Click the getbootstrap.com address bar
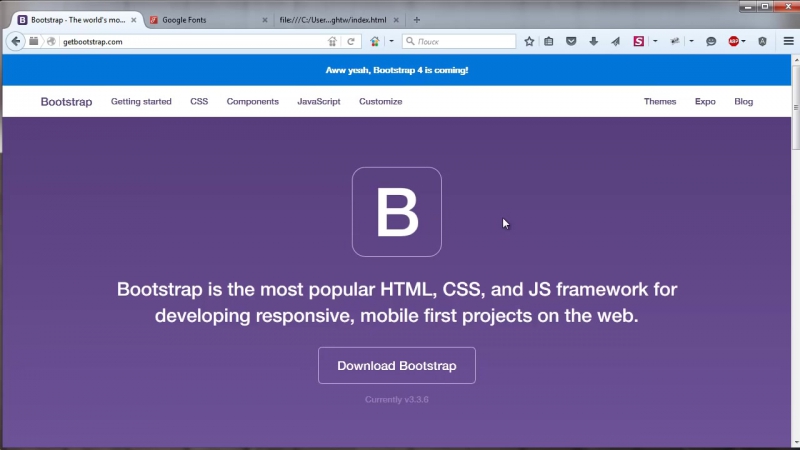 coord(194,41)
